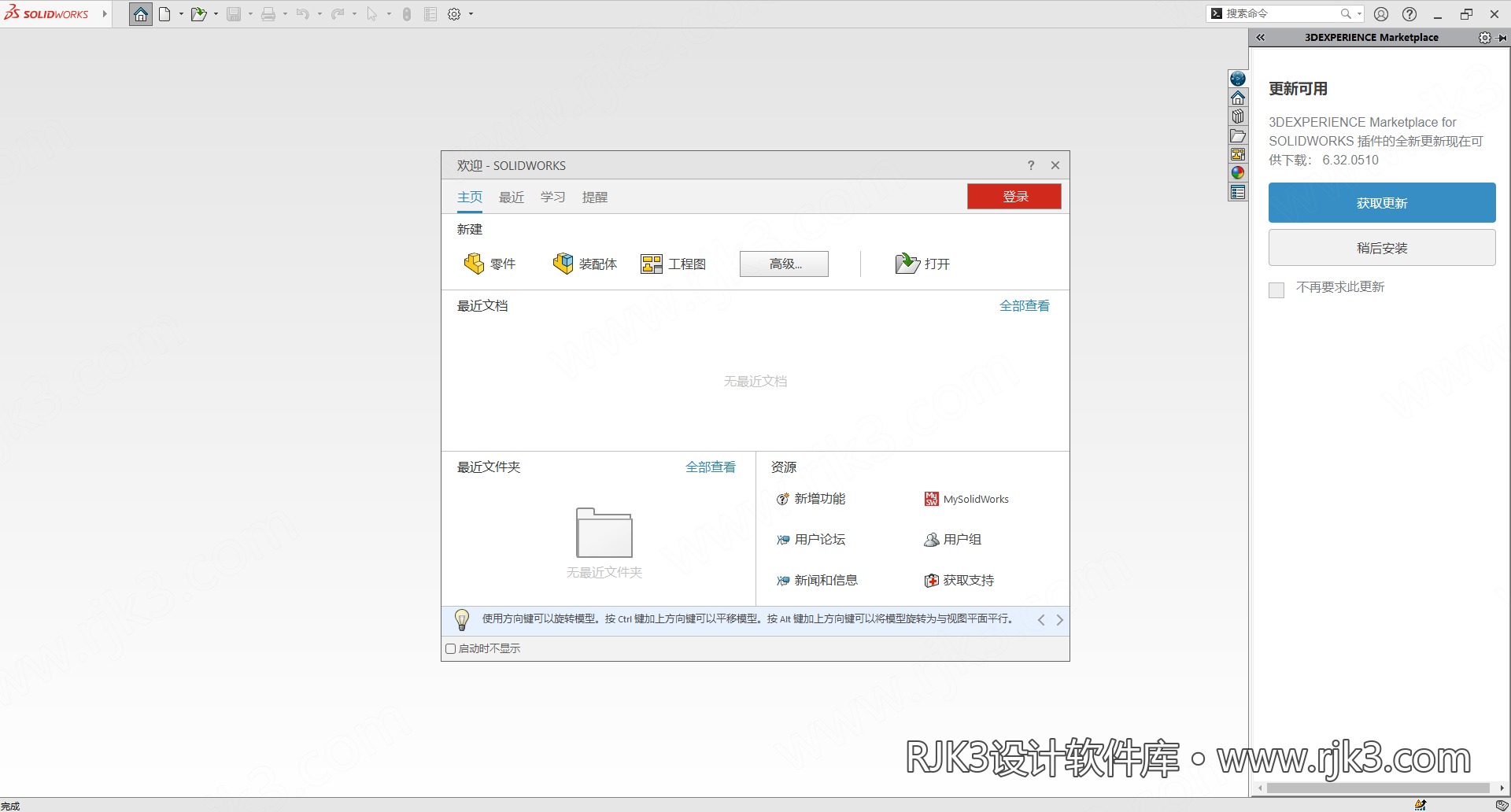Open the 用户论坛 resource link
The height and width of the screenshot is (812, 1511).
[811, 540]
